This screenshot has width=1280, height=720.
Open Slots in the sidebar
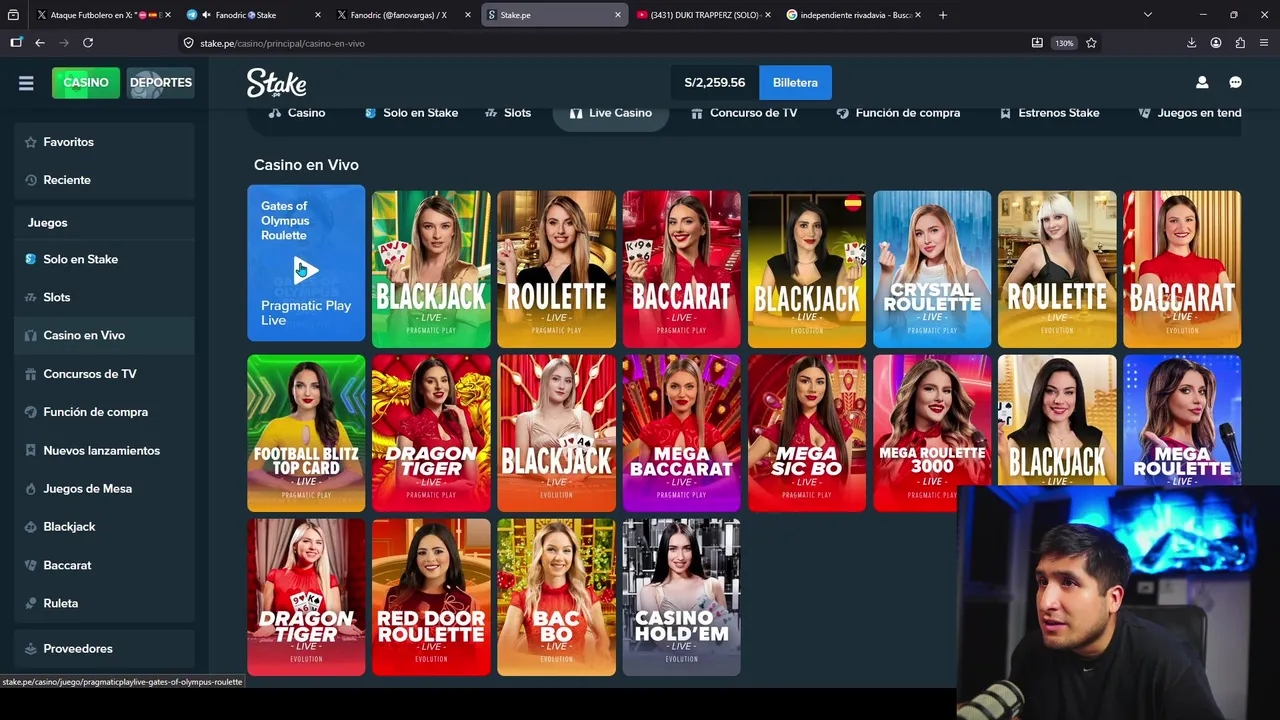point(104,297)
